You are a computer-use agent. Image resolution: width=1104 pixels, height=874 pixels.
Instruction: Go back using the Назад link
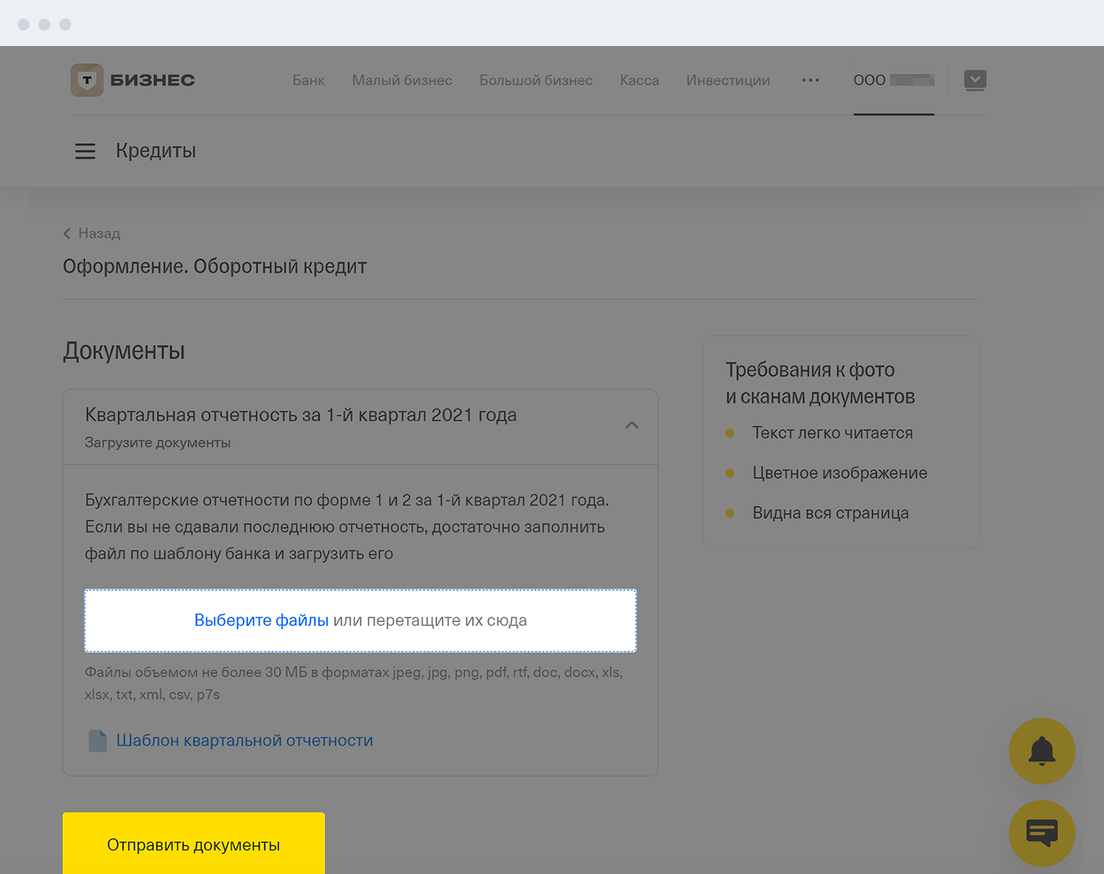pyautogui.click(x=92, y=233)
